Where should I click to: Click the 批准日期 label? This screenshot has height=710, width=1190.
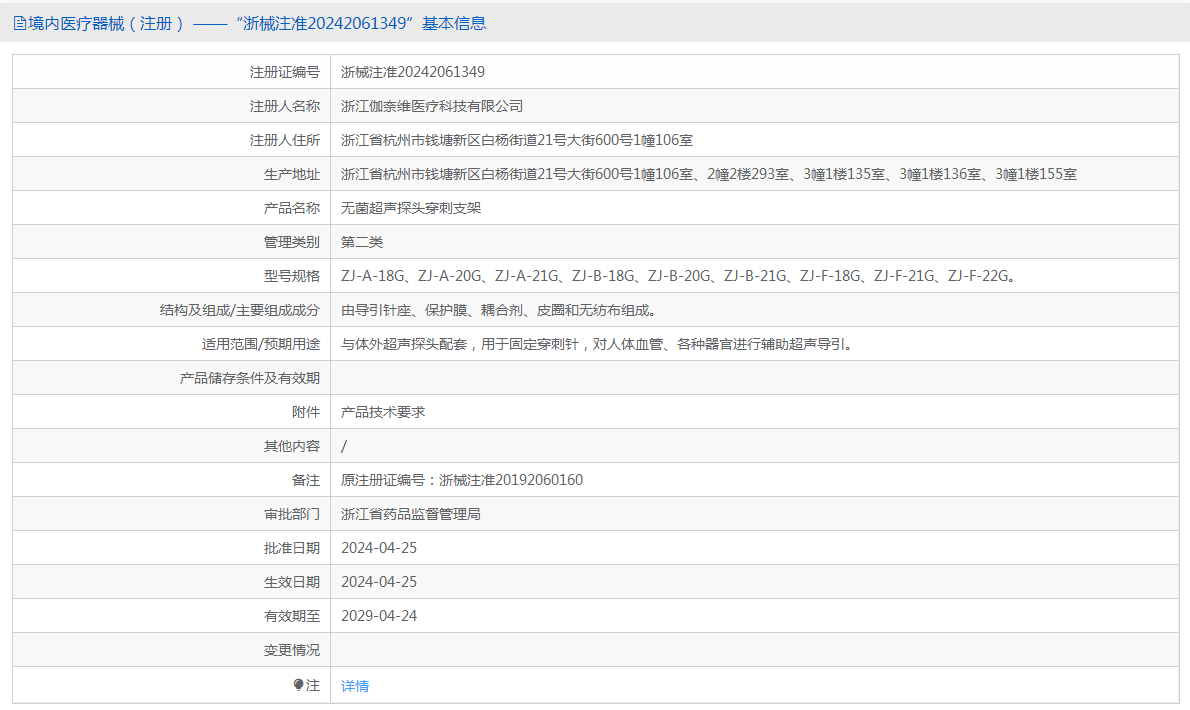tap(292, 548)
